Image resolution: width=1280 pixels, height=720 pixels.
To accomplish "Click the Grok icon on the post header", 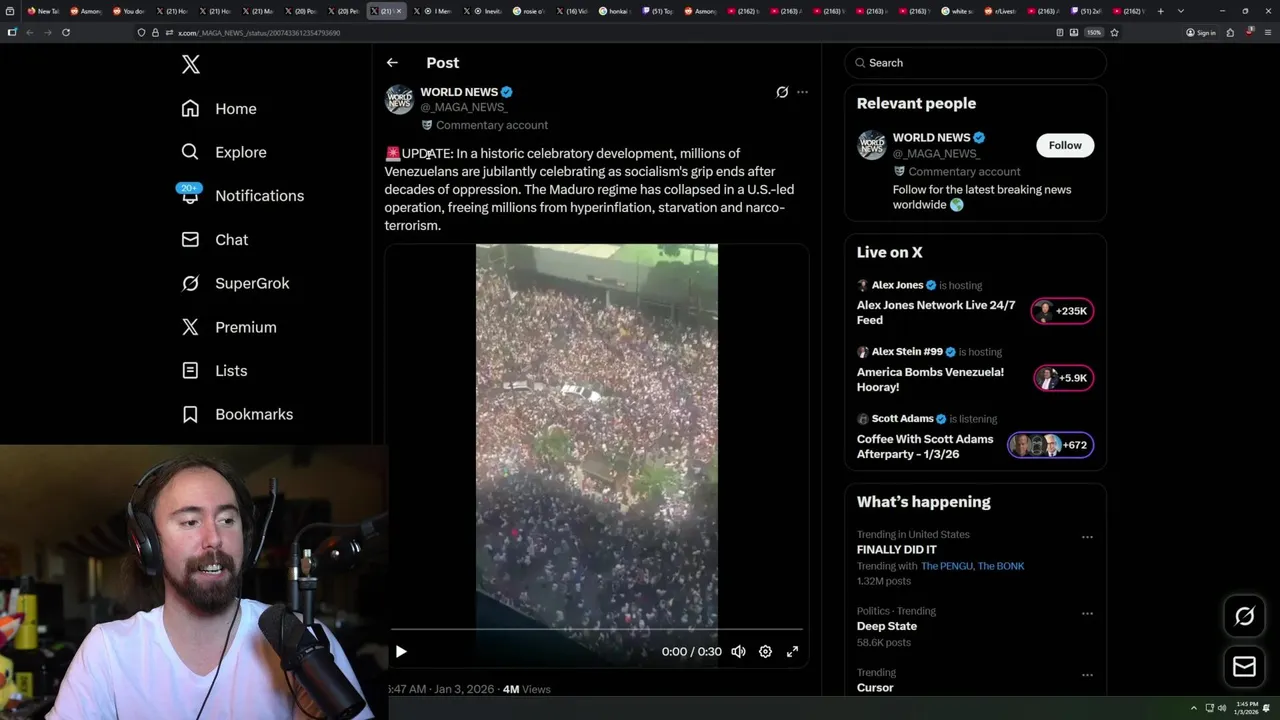I will 782,92.
